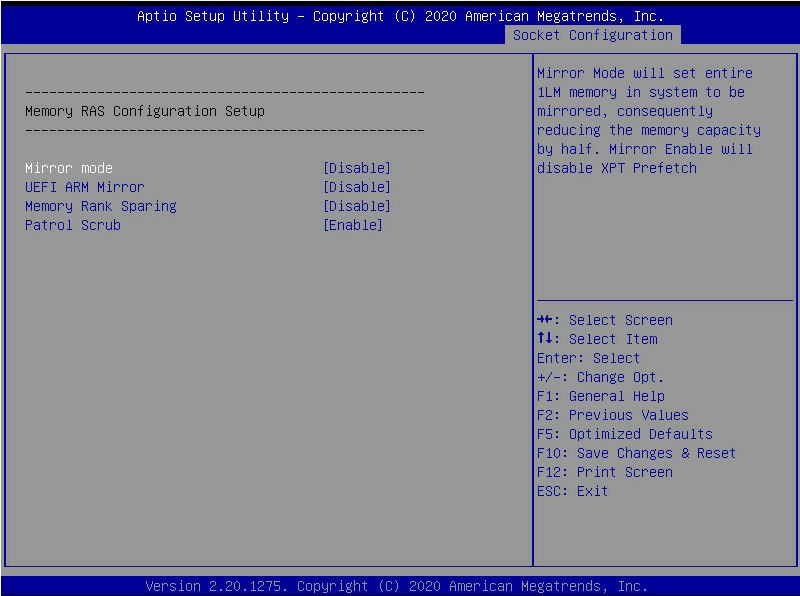Click the F5: Optimized Defaults hint

pos(624,434)
